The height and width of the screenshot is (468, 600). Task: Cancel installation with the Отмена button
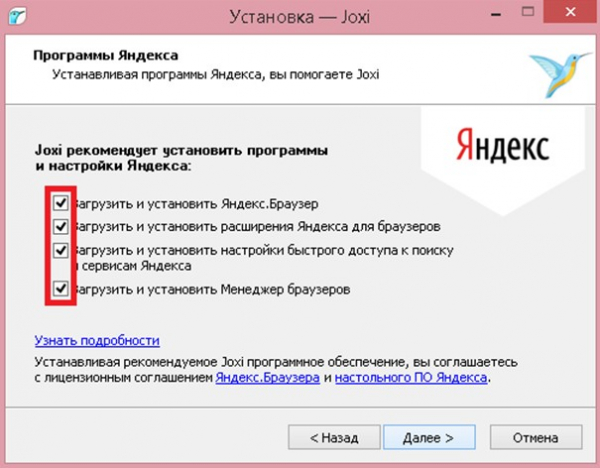(536, 437)
